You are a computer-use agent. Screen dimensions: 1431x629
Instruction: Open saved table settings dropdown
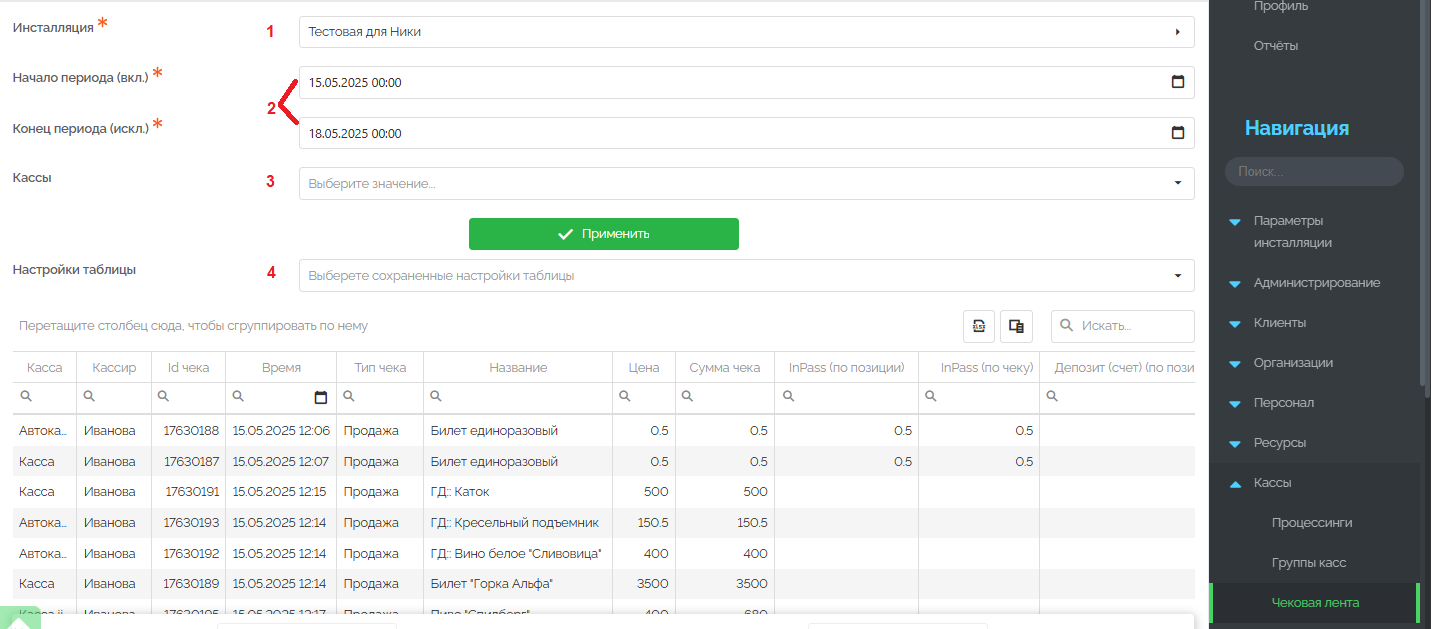point(746,275)
